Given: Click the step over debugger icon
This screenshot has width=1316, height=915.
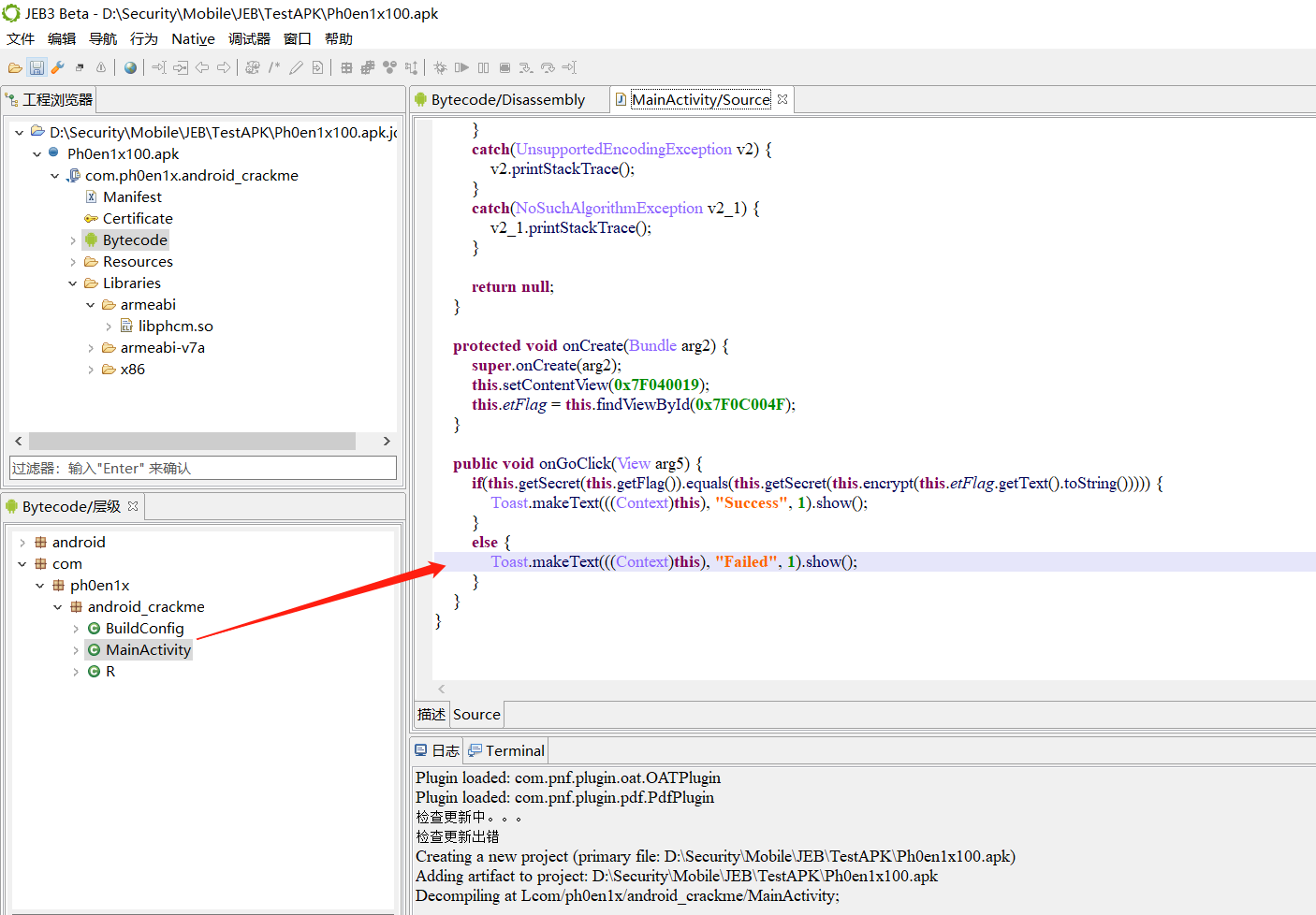Looking at the screenshot, I should tap(548, 67).
